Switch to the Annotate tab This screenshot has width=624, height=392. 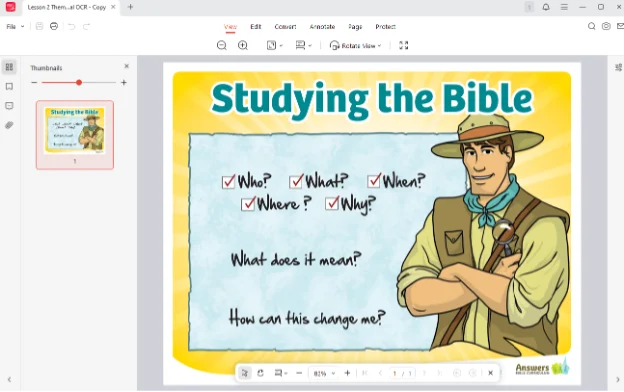point(322,27)
